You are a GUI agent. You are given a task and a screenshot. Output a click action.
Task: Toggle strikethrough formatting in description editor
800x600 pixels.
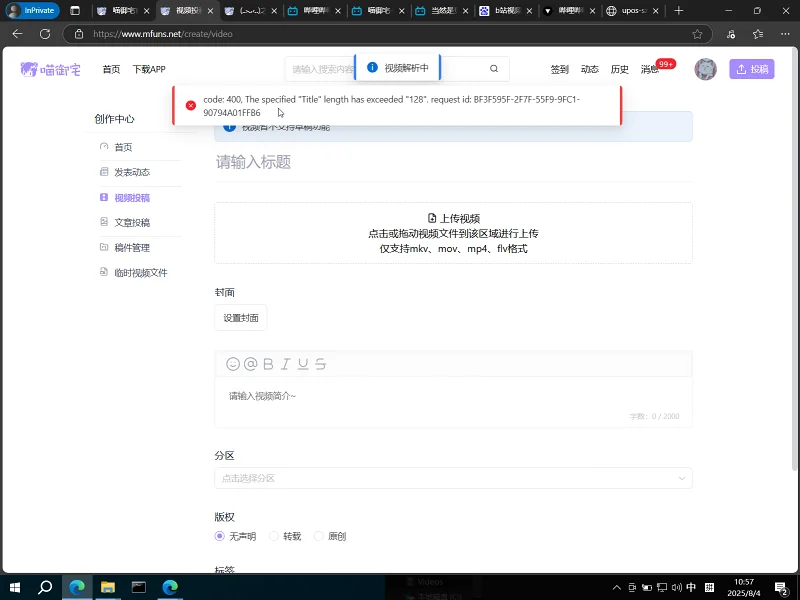click(x=320, y=364)
